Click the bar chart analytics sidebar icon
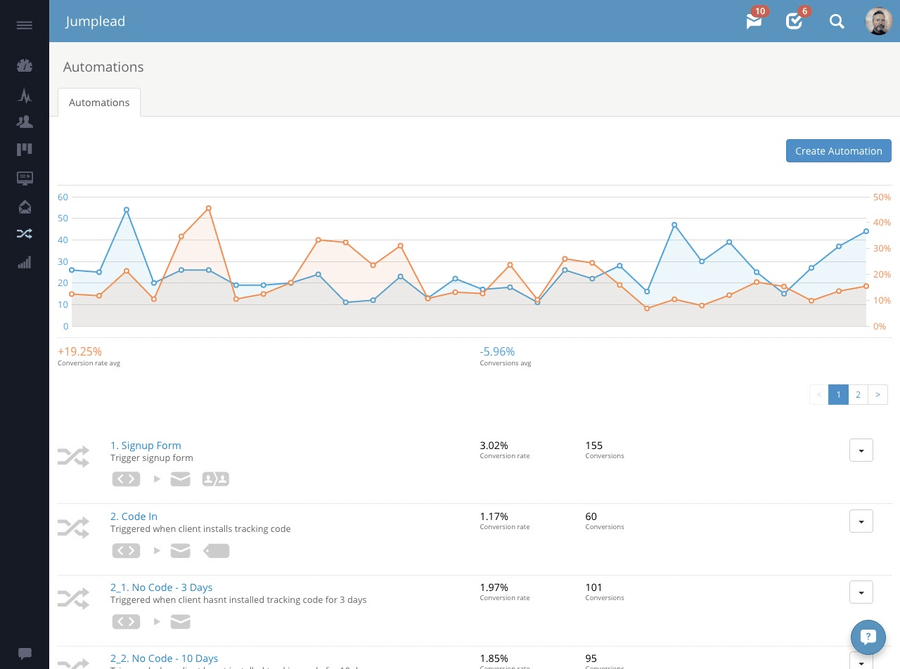Viewport: 900px width, 669px height. [x=24, y=263]
